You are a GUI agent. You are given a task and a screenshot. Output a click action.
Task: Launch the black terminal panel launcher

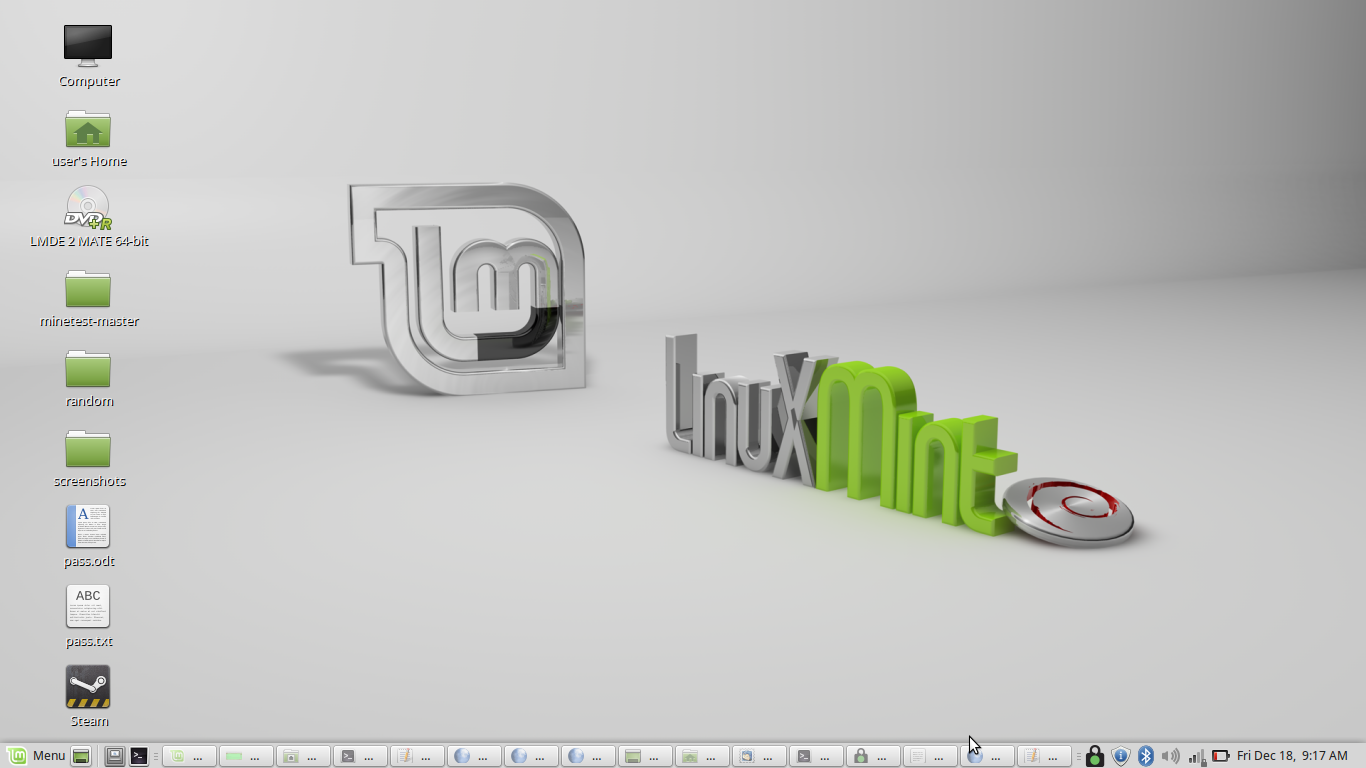tap(139, 756)
